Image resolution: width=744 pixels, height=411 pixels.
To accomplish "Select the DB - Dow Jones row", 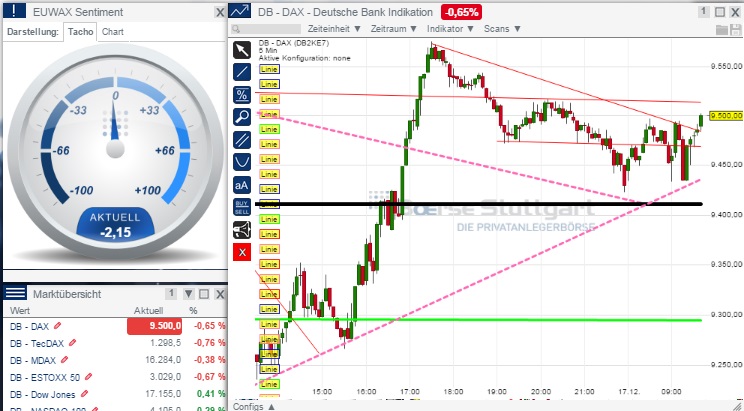I will tap(115, 394).
